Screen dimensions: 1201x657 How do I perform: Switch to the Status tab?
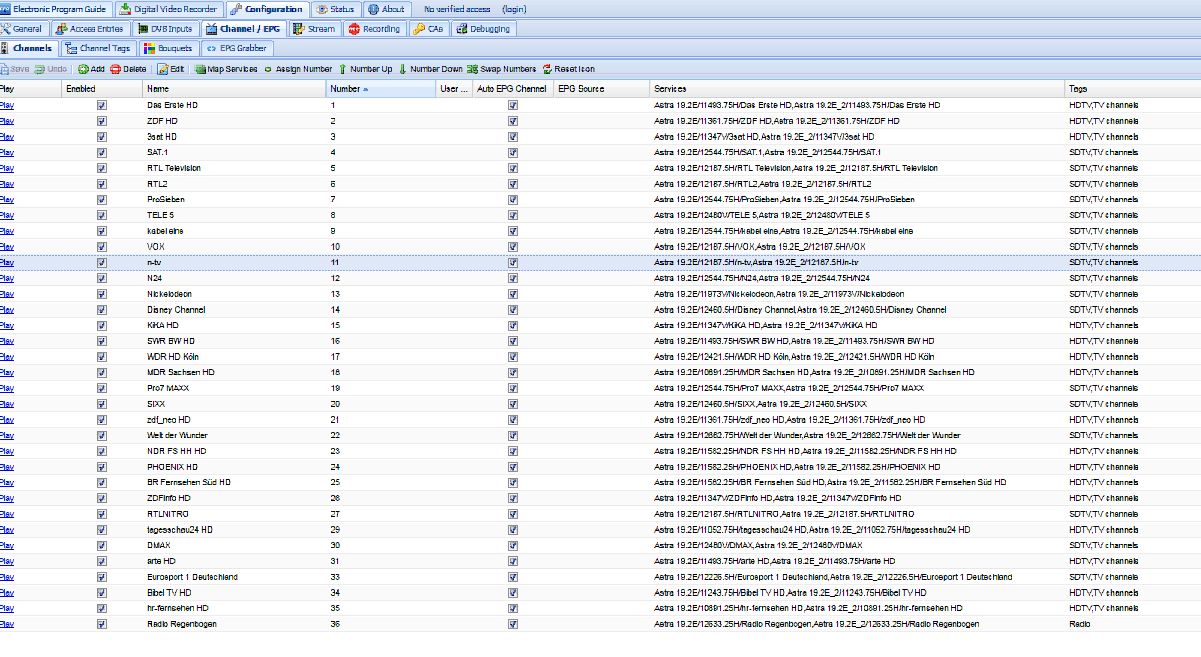335,9
